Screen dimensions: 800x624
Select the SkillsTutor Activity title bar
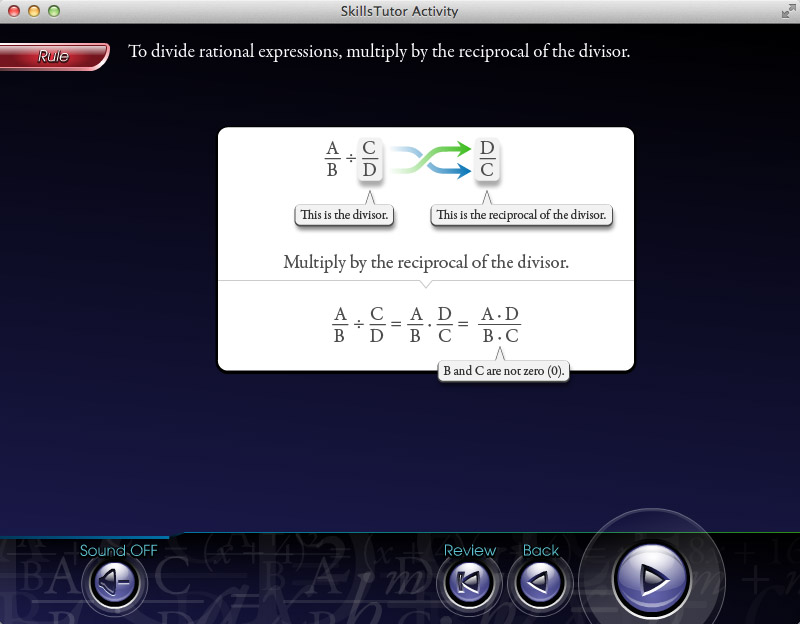click(x=400, y=11)
